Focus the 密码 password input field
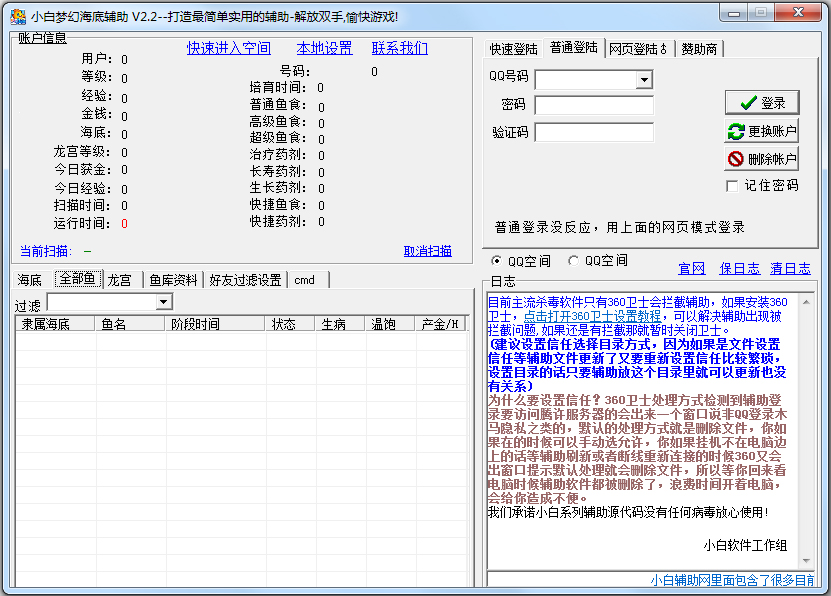 [x=593, y=106]
